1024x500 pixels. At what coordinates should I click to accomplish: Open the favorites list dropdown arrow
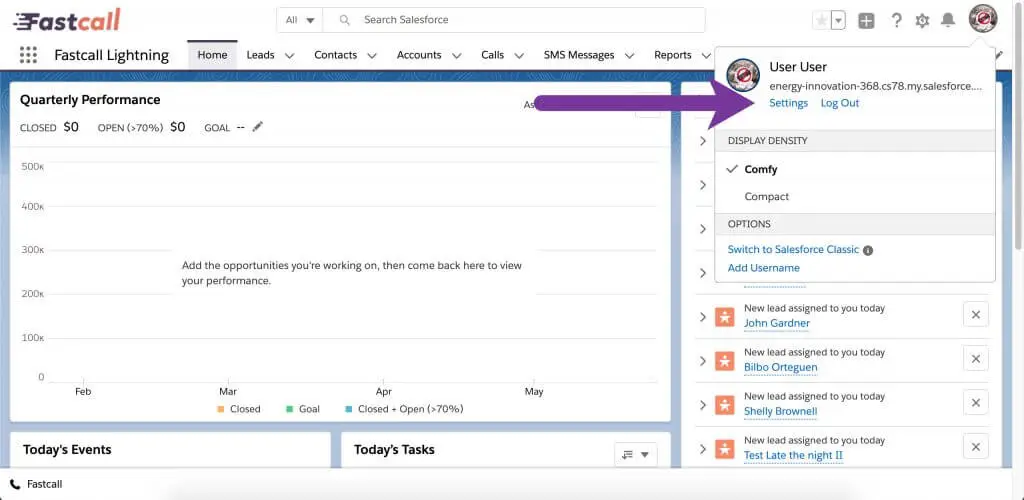pyautogui.click(x=839, y=21)
